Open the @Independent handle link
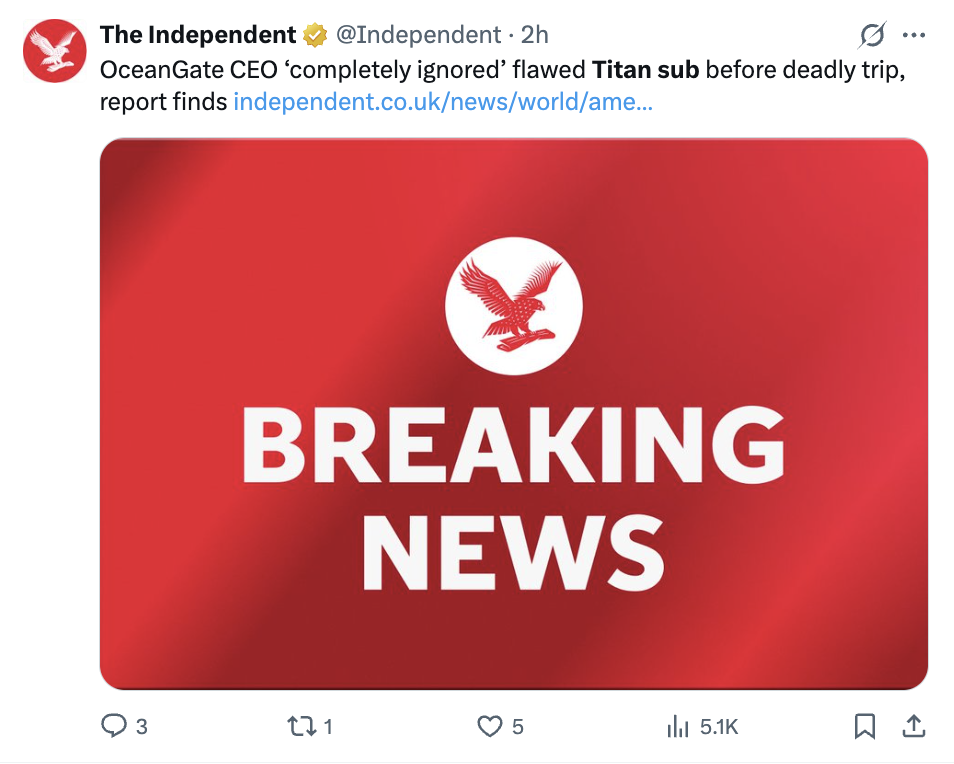This screenshot has width=954, height=764. (417, 35)
